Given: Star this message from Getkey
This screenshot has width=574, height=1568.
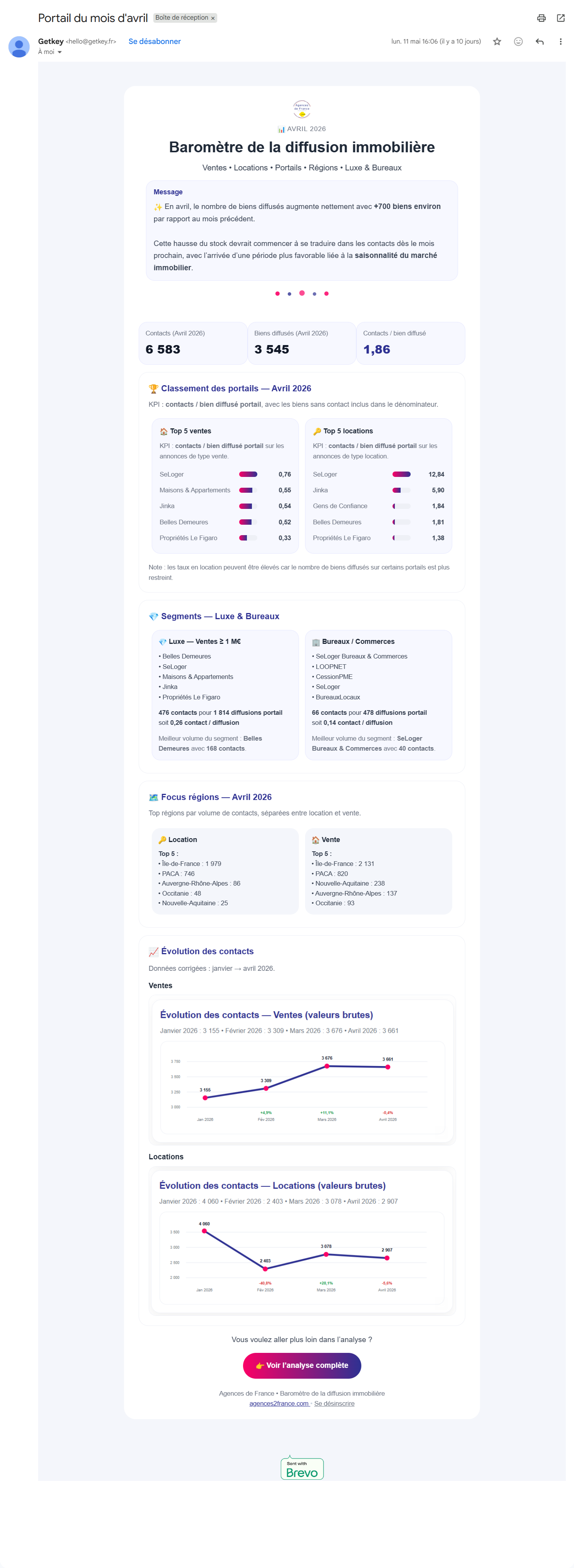Looking at the screenshot, I should pos(497,41).
